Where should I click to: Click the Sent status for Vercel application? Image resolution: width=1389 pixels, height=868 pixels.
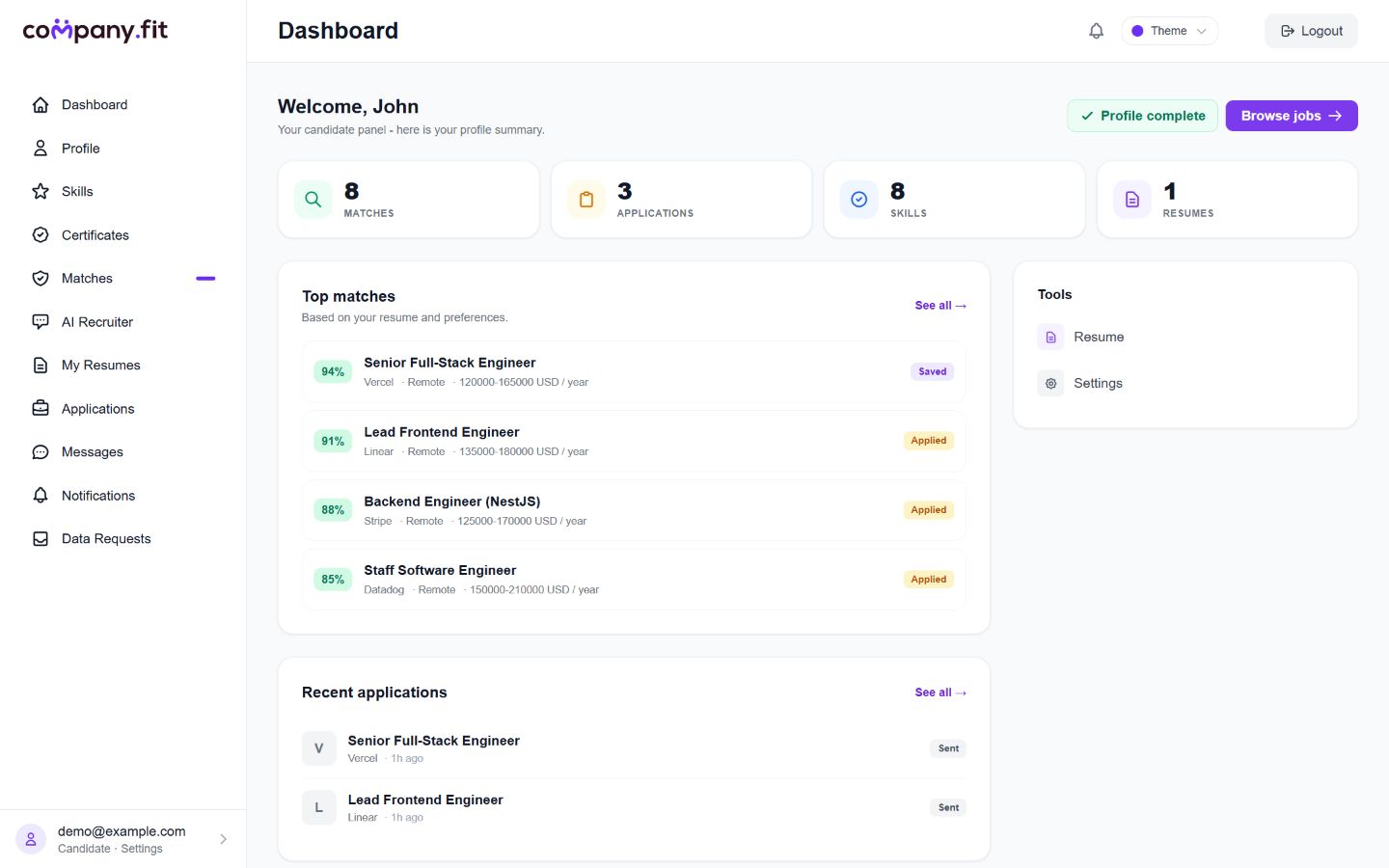click(949, 748)
